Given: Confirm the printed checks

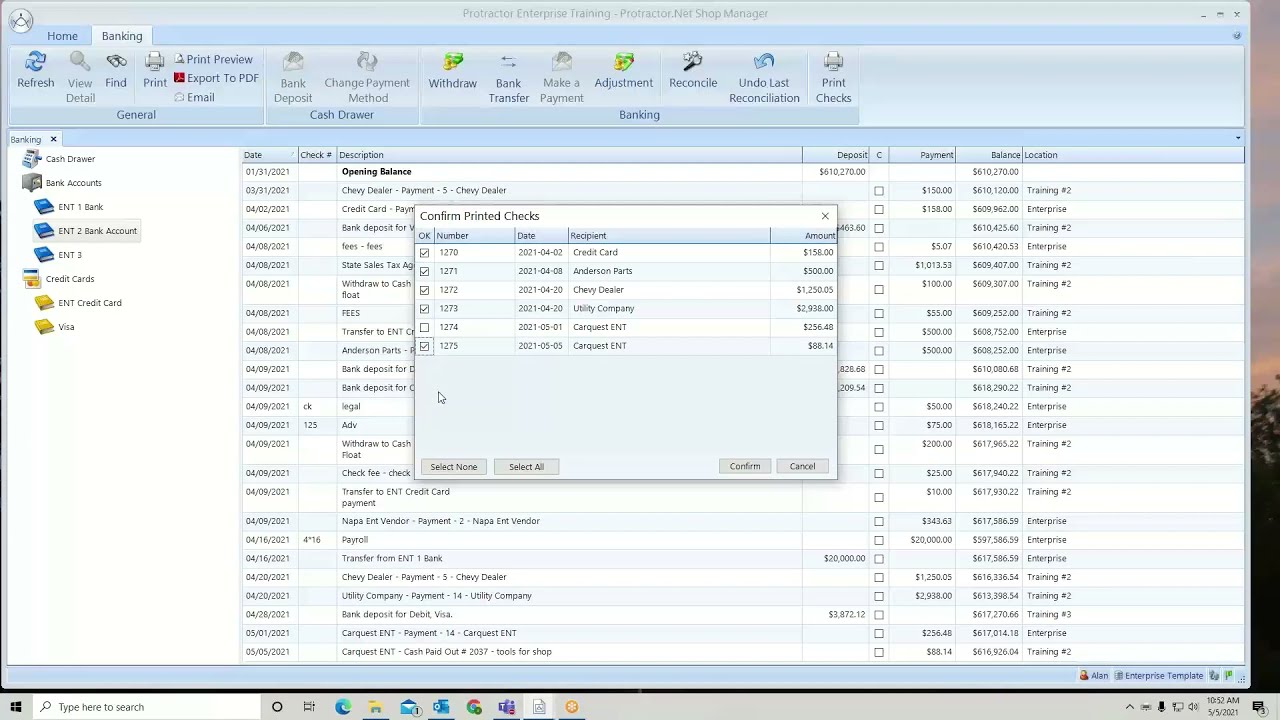Looking at the screenshot, I should pyautogui.click(x=745, y=466).
